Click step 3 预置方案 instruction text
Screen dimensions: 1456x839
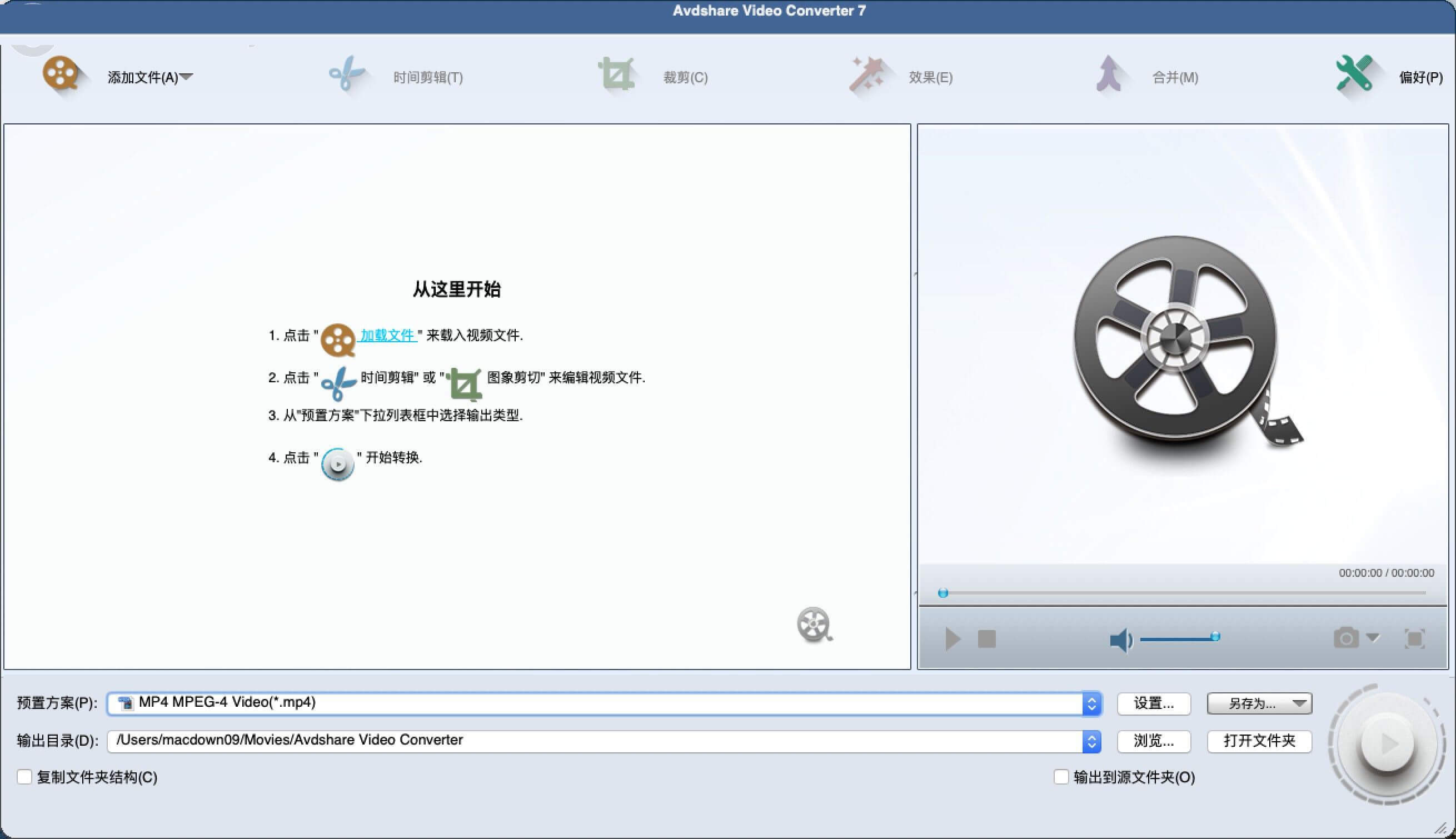pyautogui.click(x=395, y=416)
